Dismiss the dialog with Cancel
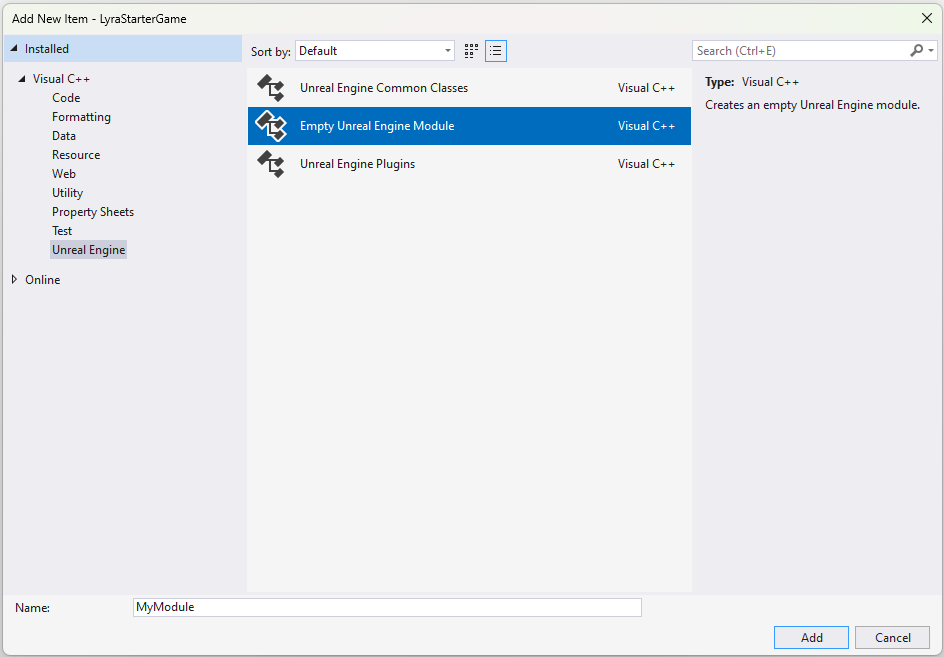This screenshot has width=944, height=657. 892,637
